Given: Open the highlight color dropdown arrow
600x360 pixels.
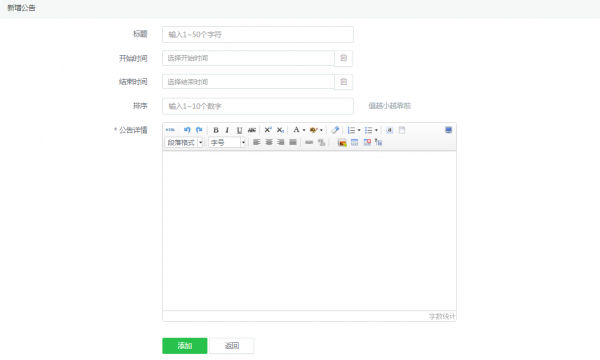Looking at the screenshot, I should tap(321, 130).
